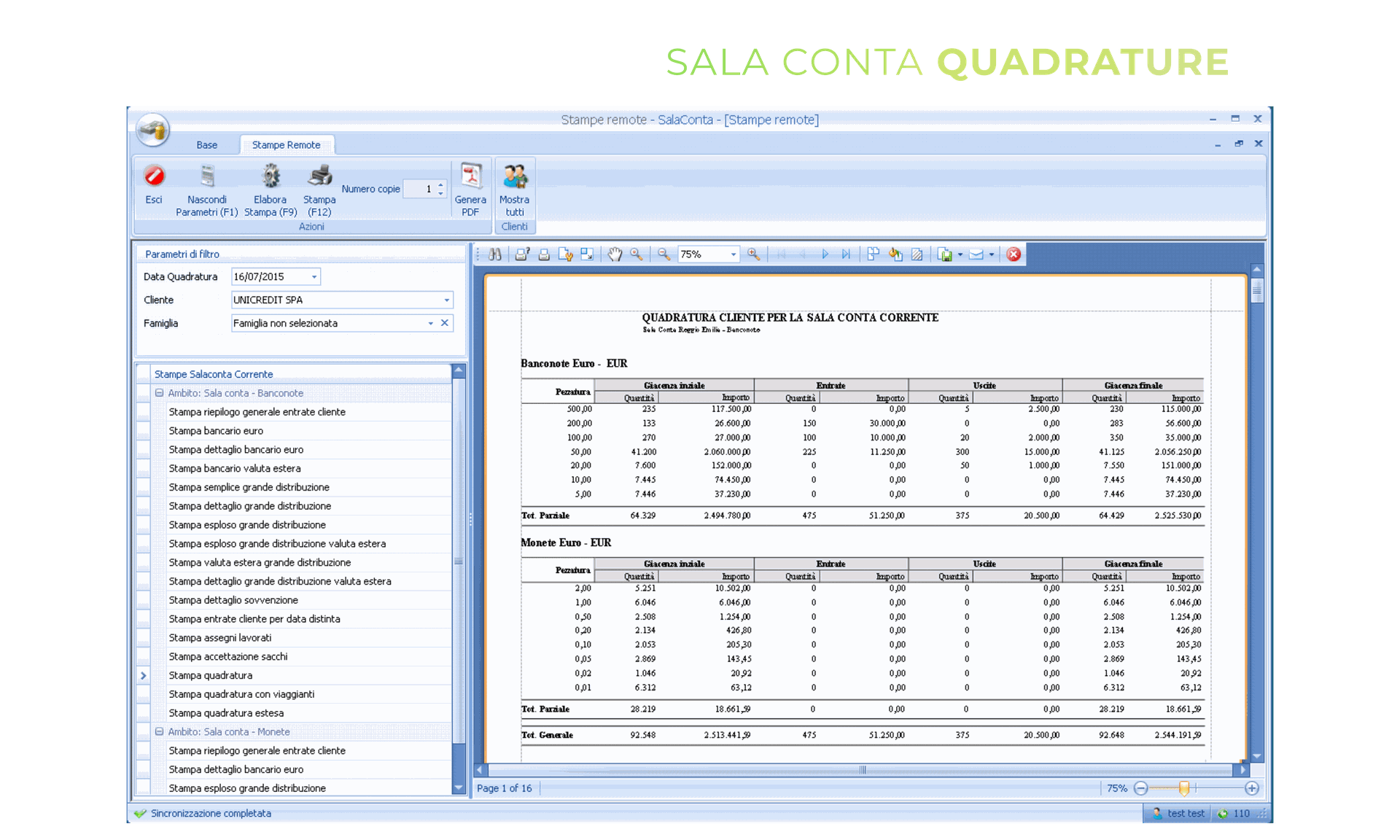Go to next report page
This screenshot has width=1400, height=840.
click(825, 254)
